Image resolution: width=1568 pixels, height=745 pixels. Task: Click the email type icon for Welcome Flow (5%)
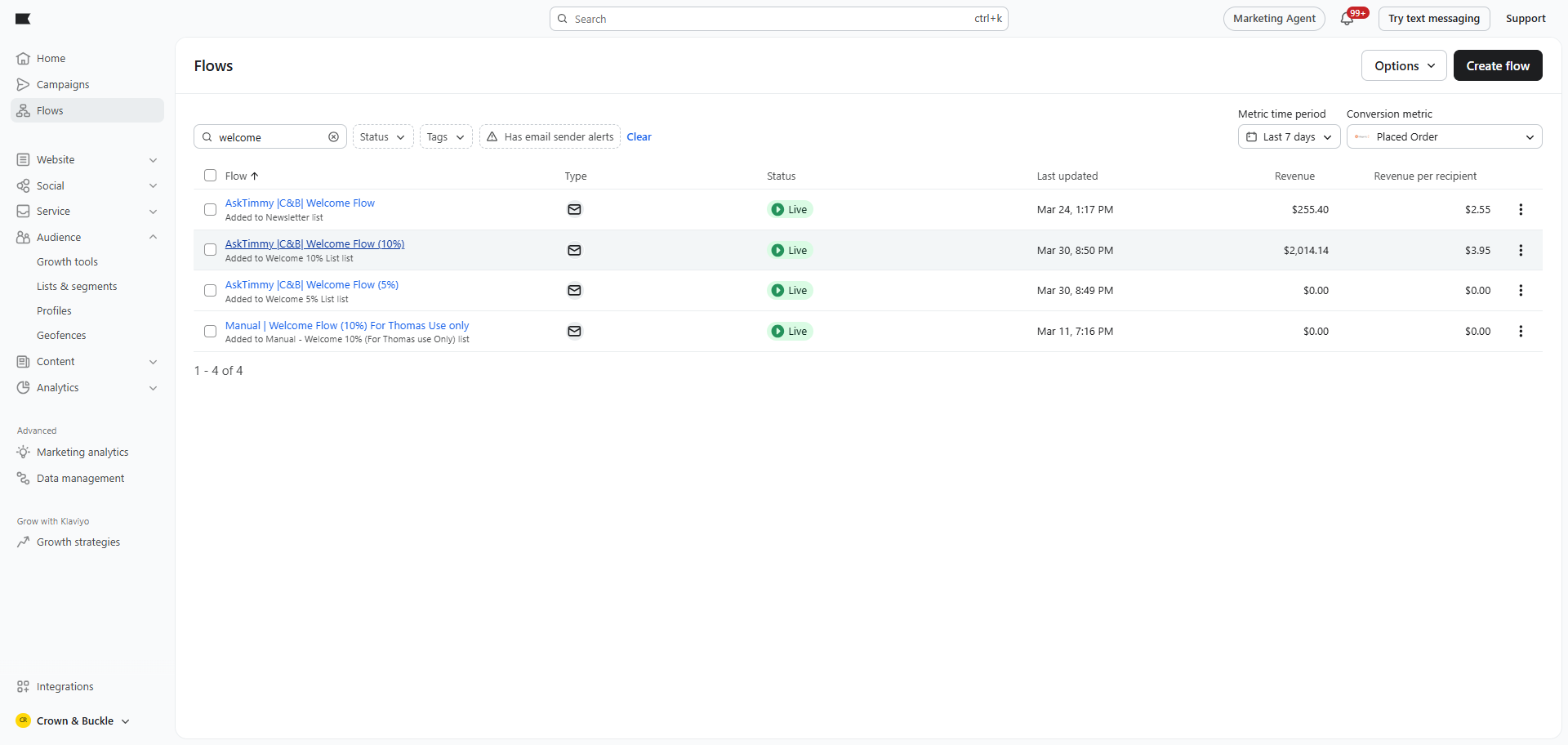coord(574,290)
